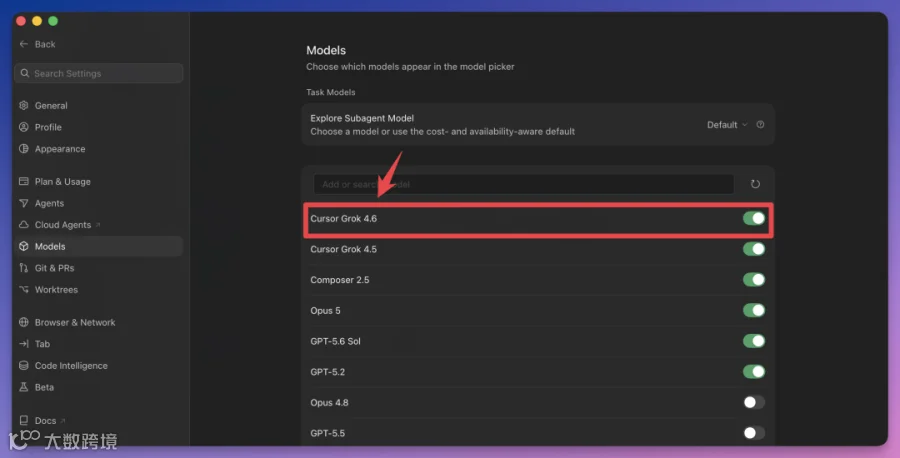Open Profile settings
This screenshot has width=900, height=458.
[x=99, y=127]
